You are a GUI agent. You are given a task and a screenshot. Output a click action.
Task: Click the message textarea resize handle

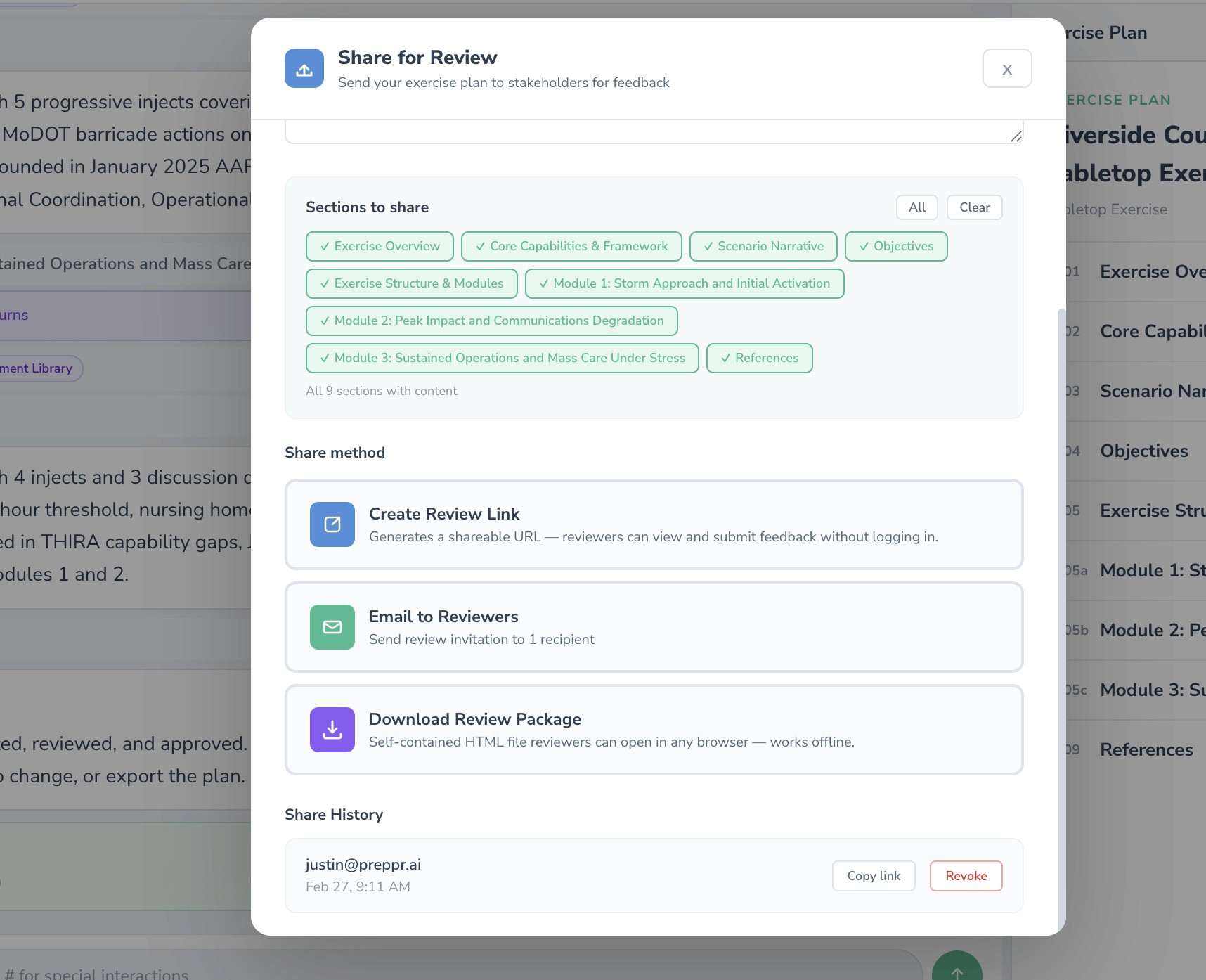[x=1016, y=136]
